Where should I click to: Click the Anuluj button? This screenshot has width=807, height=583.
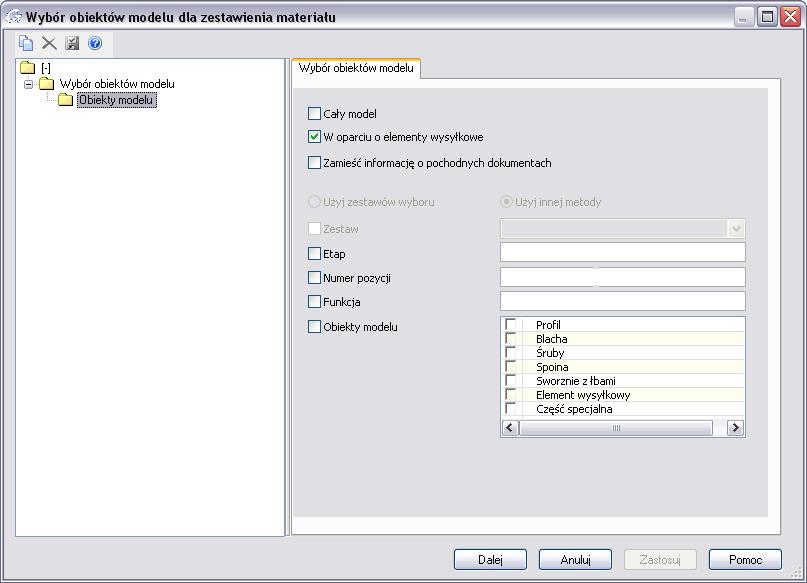575,559
